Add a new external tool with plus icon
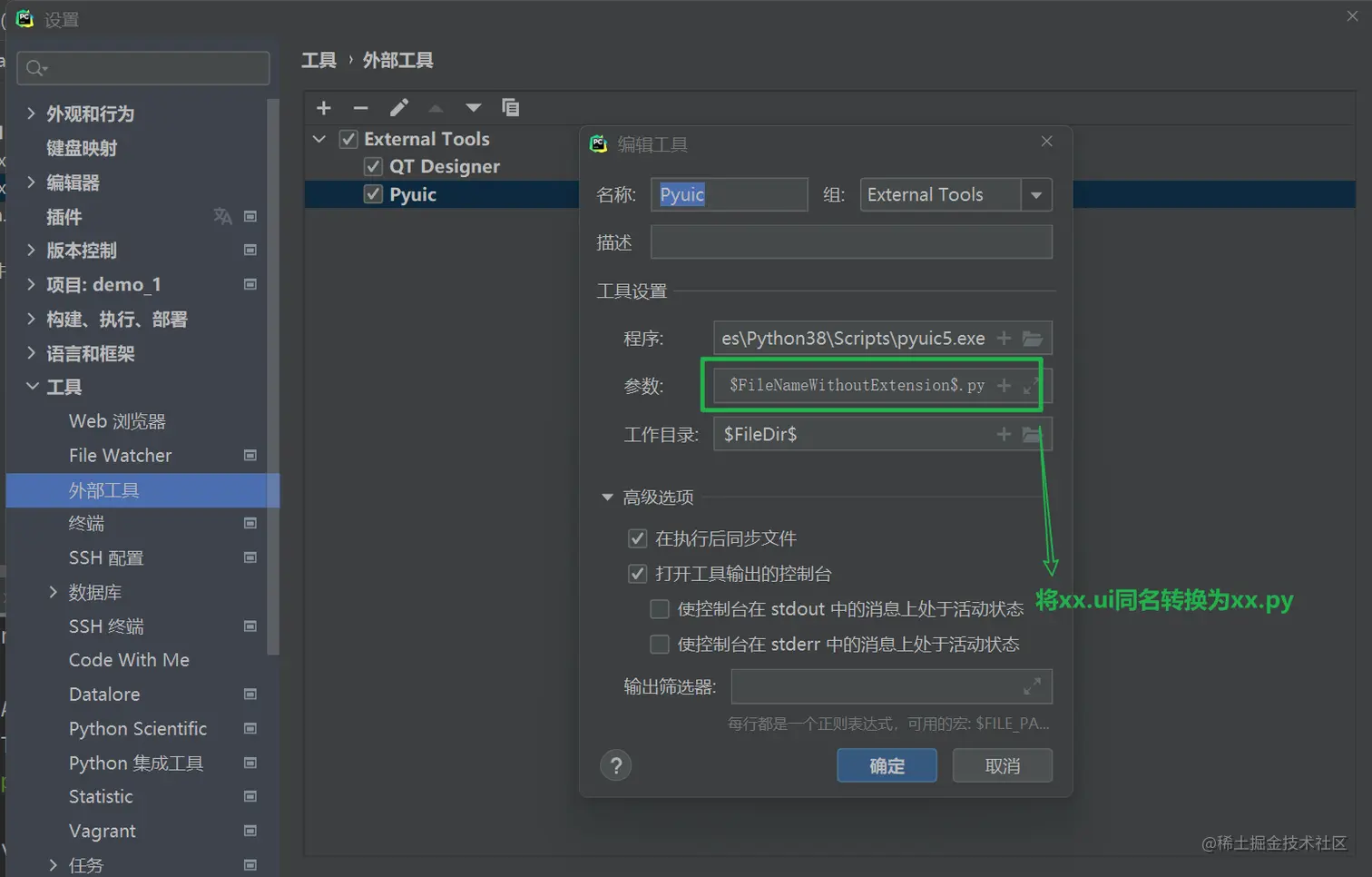1372x877 pixels. tap(324, 108)
